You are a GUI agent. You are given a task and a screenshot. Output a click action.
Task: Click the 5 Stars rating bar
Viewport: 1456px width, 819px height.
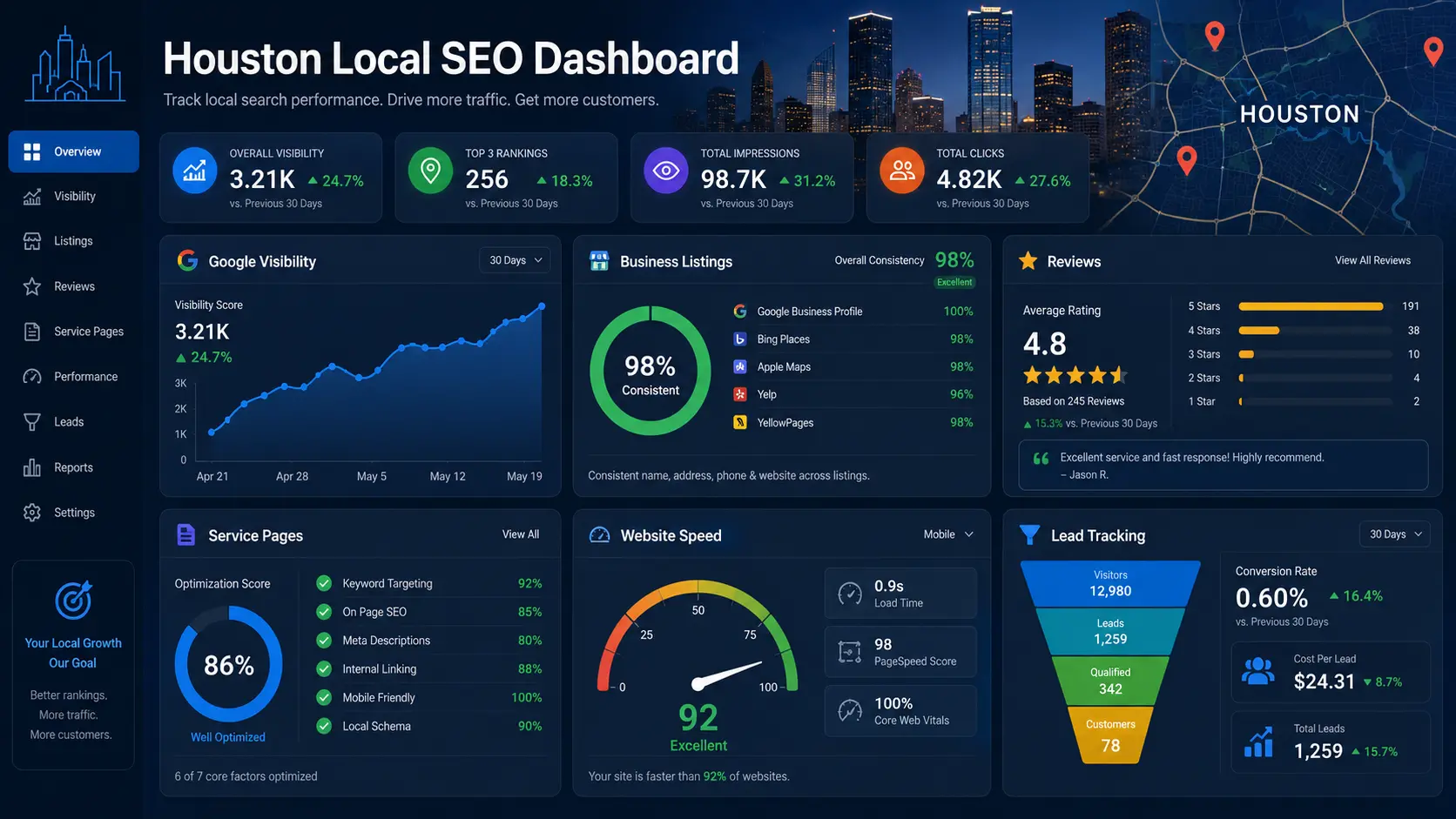tap(1315, 306)
